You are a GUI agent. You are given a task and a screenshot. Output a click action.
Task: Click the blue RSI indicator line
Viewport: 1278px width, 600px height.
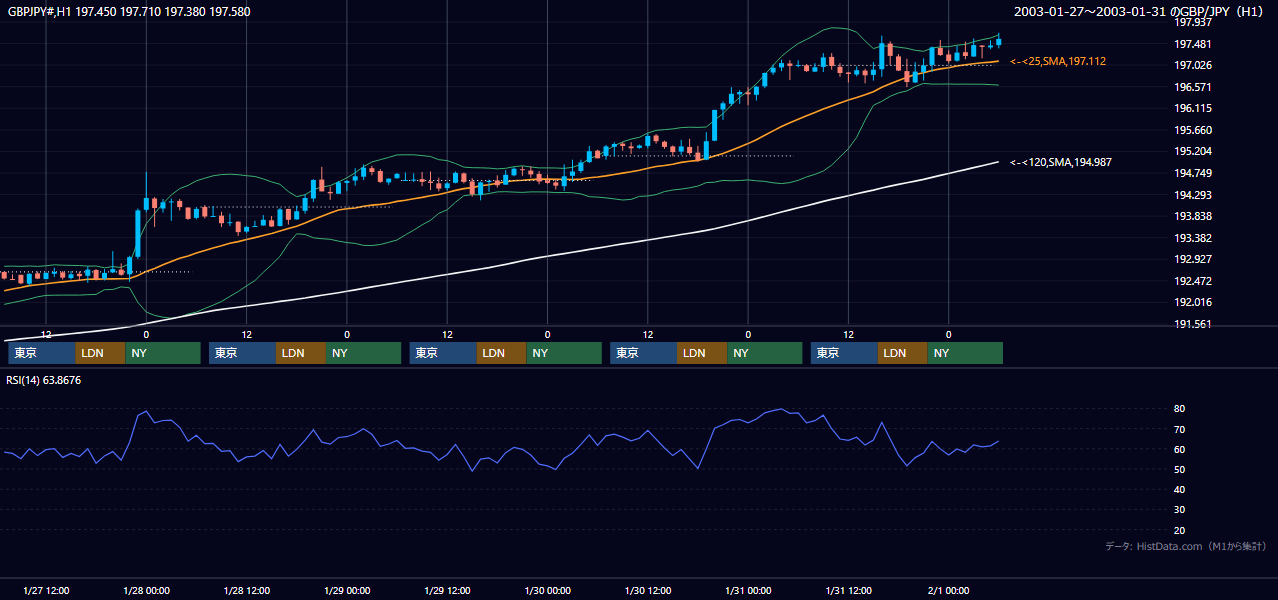pyautogui.click(x=500, y=454)
